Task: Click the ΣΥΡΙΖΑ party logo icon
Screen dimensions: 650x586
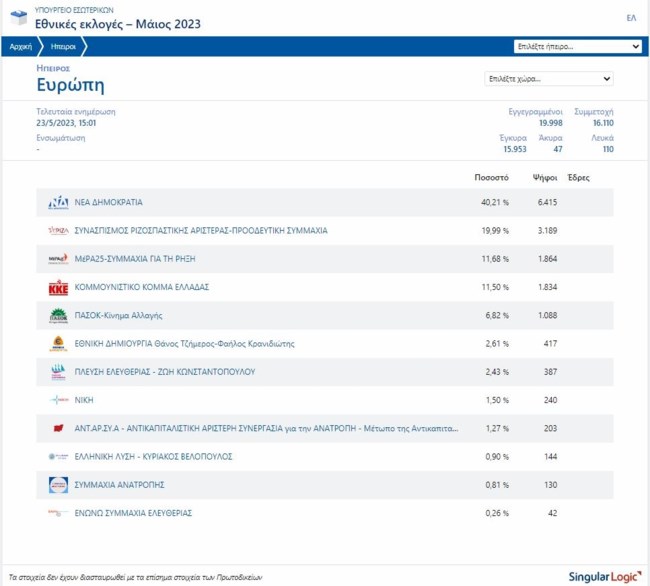Action: pyautogui.click(x=58, y=230)
